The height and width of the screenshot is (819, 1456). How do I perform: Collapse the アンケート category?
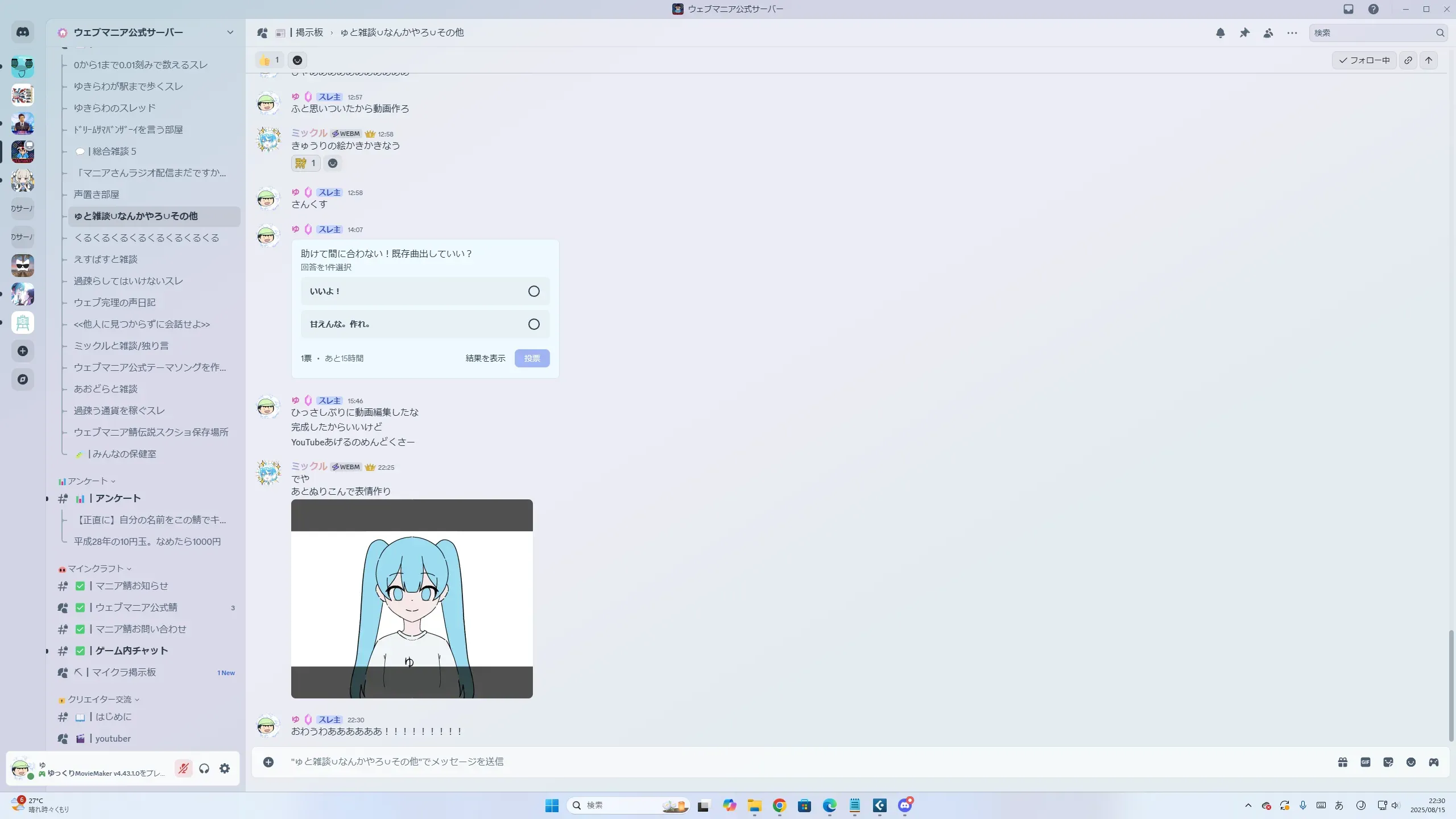pyautogui.click(x=88, y=481)
